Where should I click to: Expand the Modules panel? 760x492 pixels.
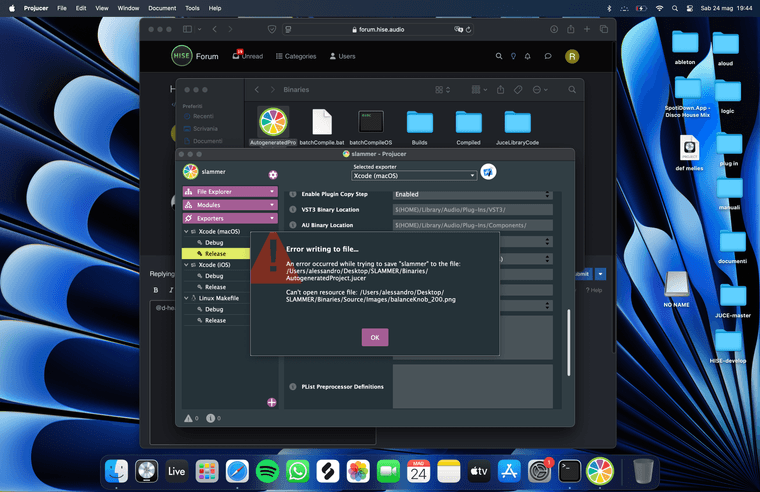230,205
